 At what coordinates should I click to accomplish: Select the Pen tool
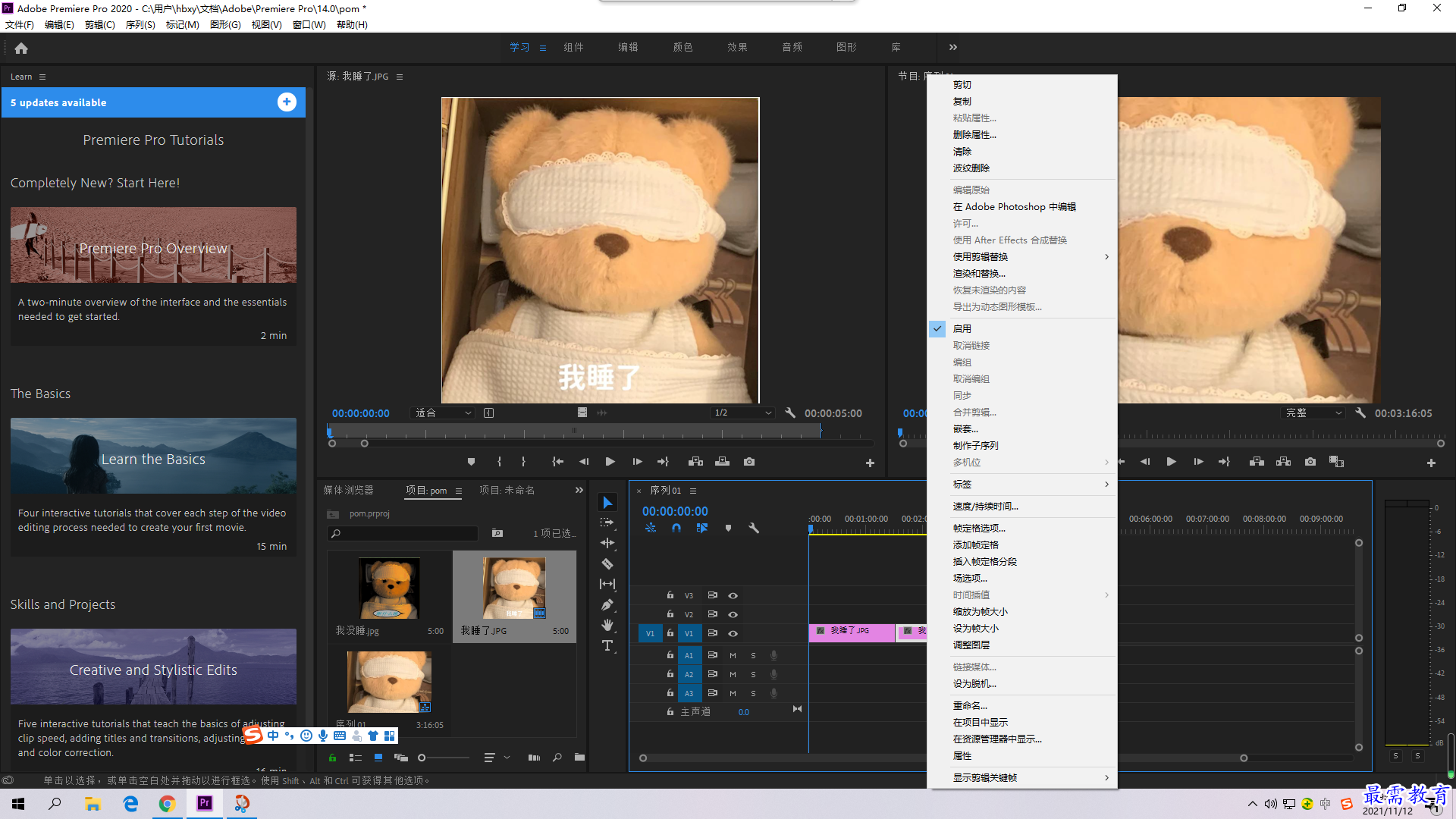(607, 604)
